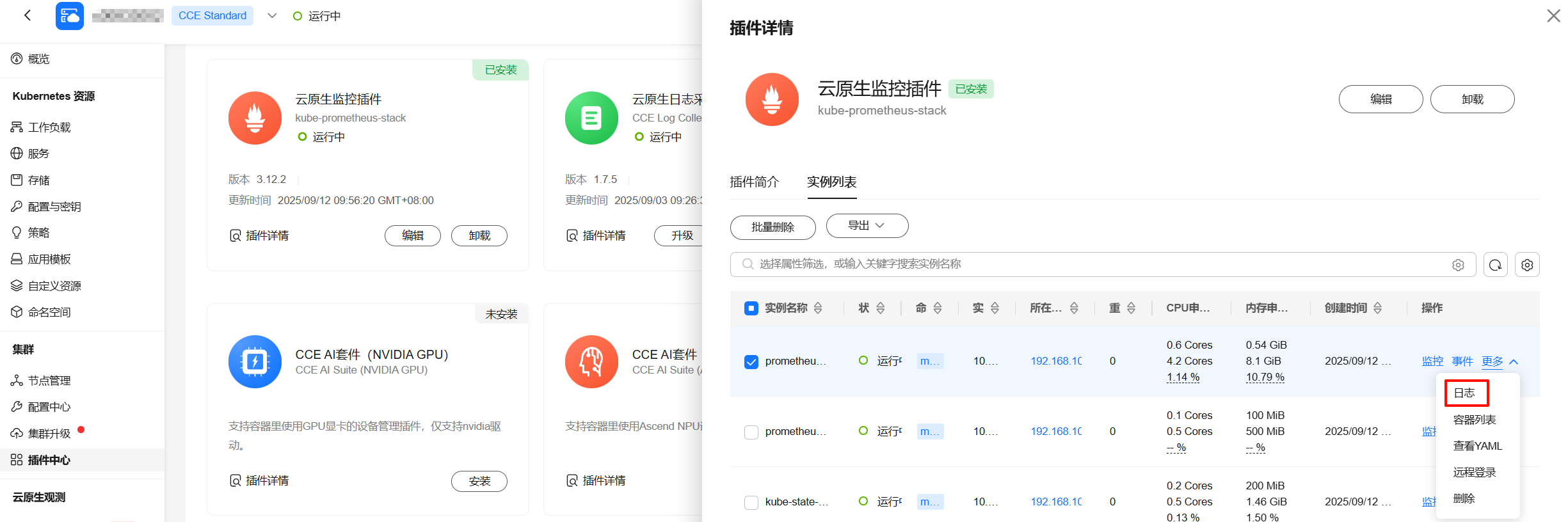Screen dimensions: 1568x522
Task: Open 命名空间 namespaces in sidebar
Action: [49, 312]
